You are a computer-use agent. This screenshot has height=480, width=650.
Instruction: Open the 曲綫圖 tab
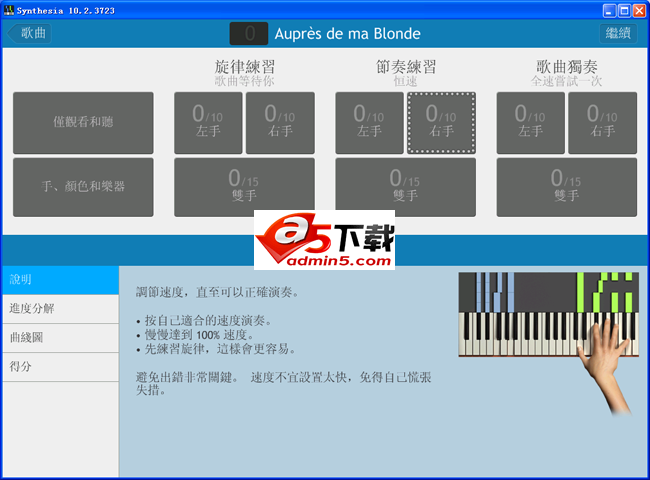[x=61, y=338]
